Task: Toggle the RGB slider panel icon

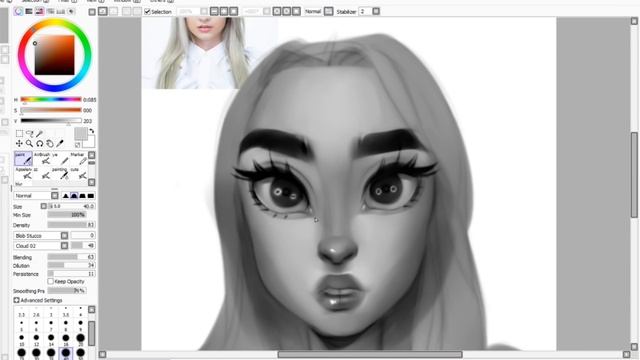Action: point(29,11)
